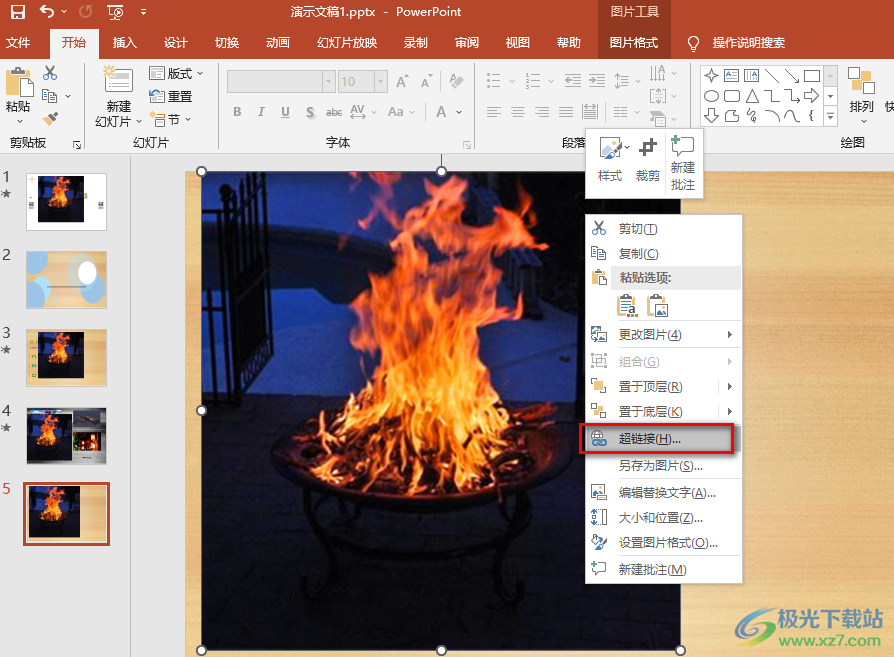Viewport: 894px width, 657px height.
Task: Open the font color dropdown arrow
Action: pyautogui.click(x=459, y=112)
